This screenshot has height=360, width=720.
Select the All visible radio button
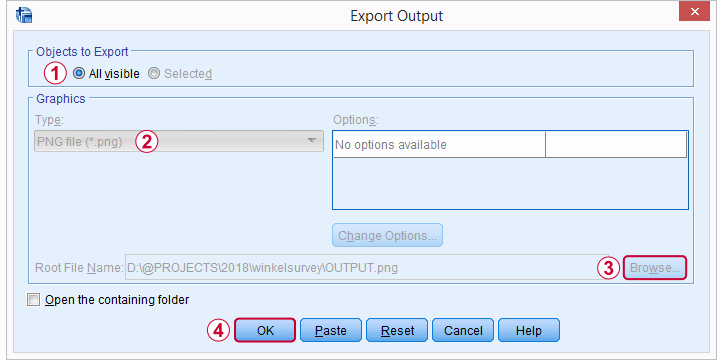pyautogui.click(x=79, y=73)
